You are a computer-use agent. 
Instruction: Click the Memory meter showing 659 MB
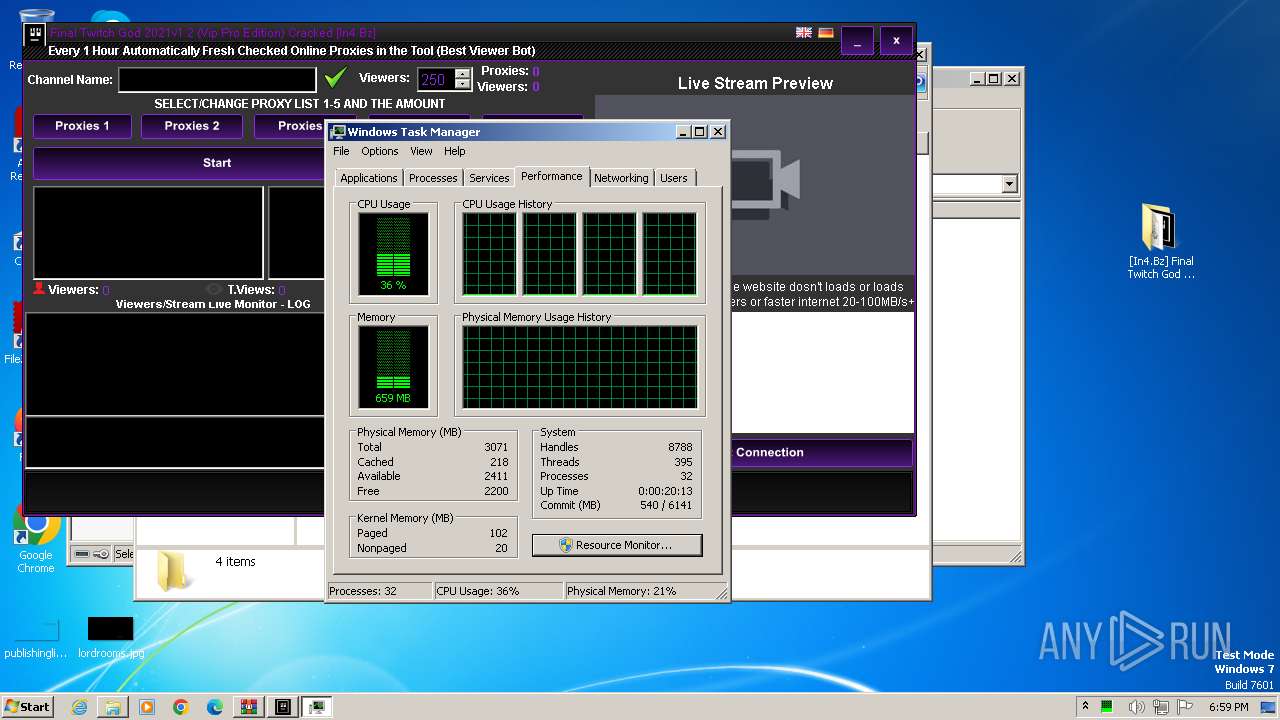point(393,367)
